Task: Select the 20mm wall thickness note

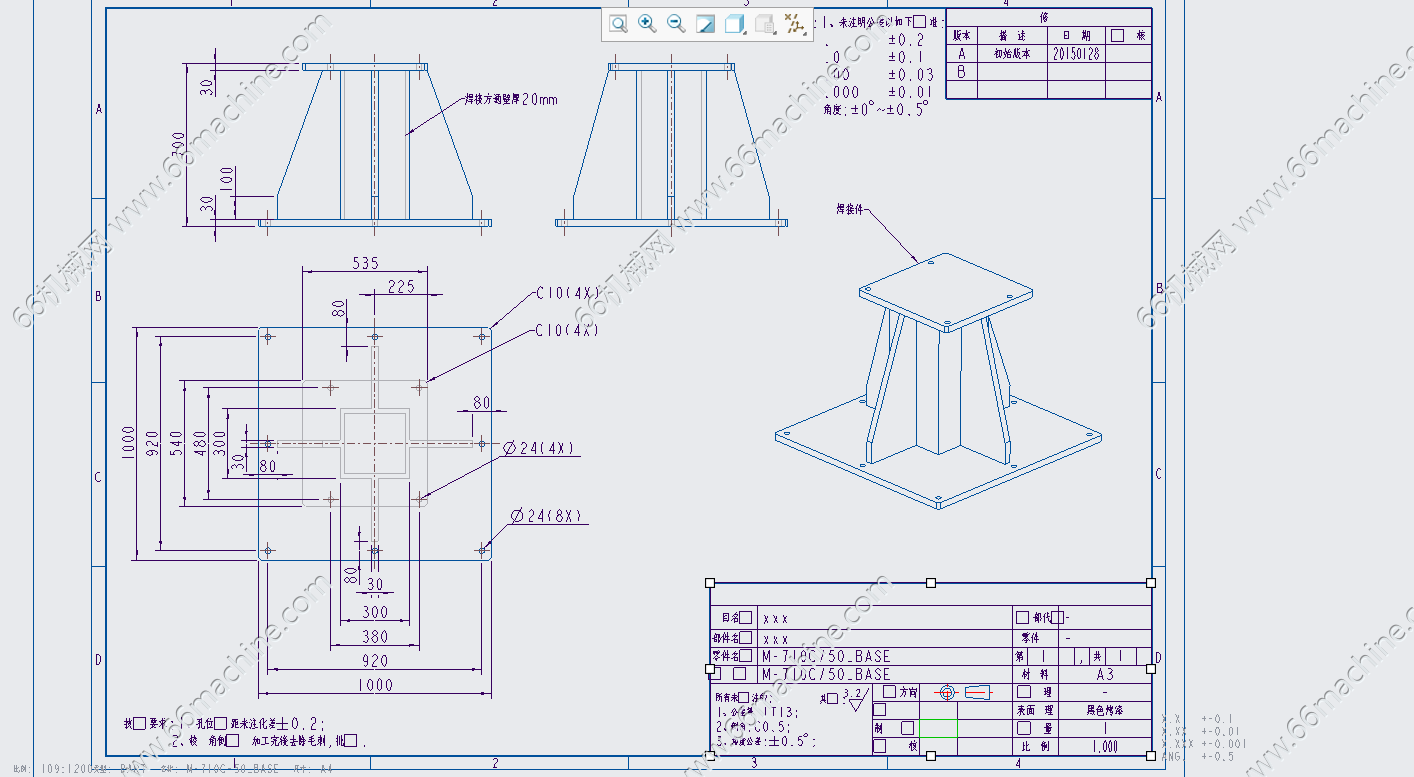Action: coord(511,100)
